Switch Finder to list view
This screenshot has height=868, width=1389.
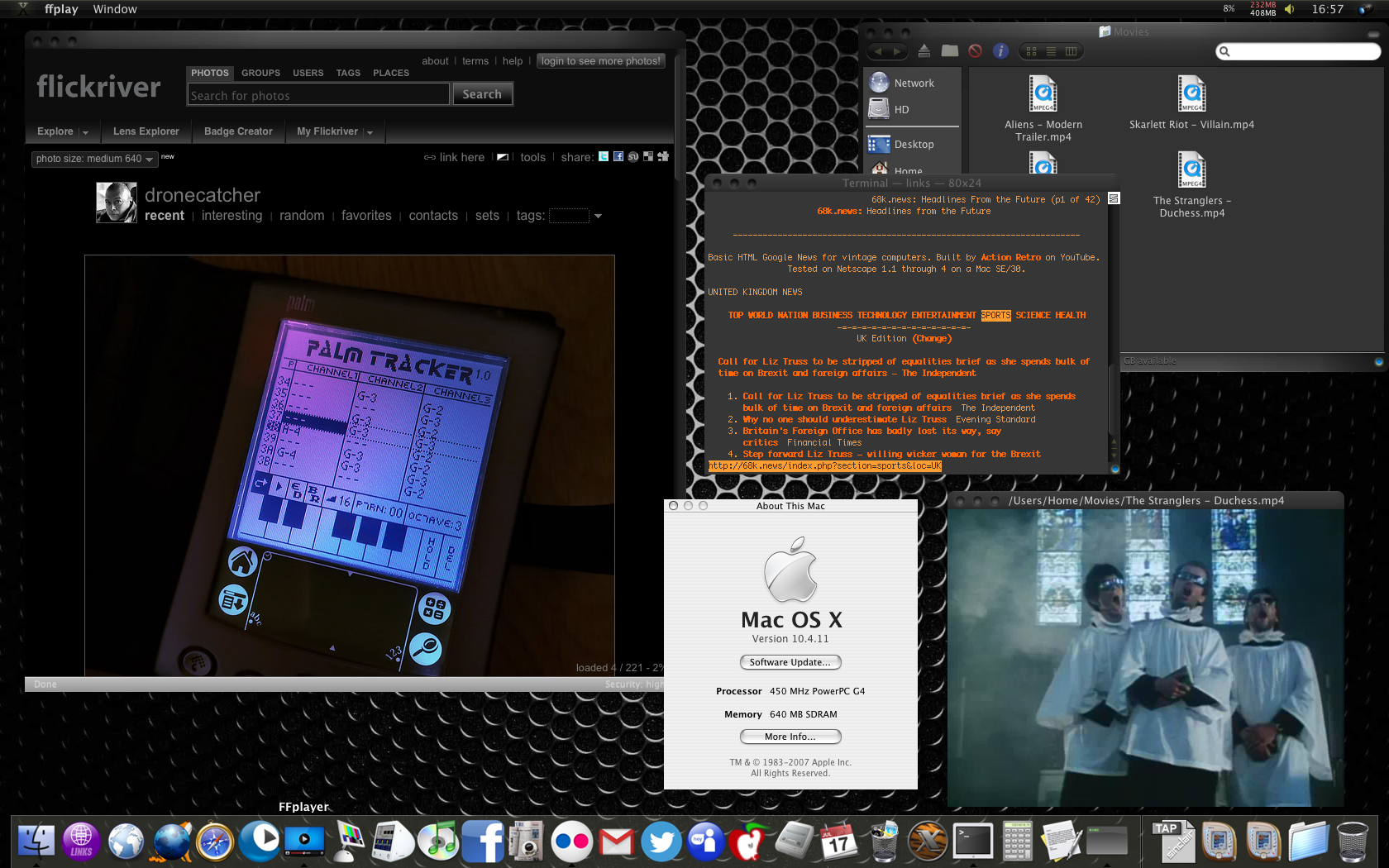pyautogui.click(x=1051, y=51)
